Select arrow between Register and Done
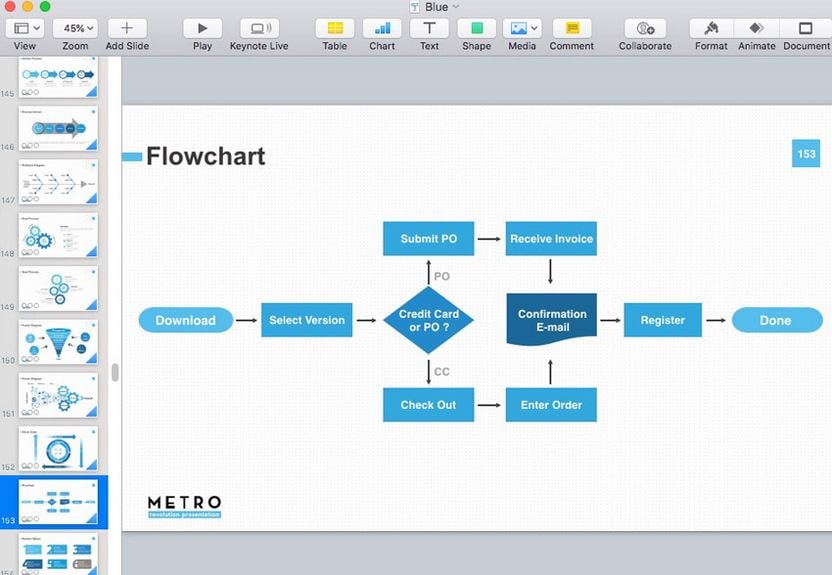Screen dimensions: 832x575 (x=716, y=320)
